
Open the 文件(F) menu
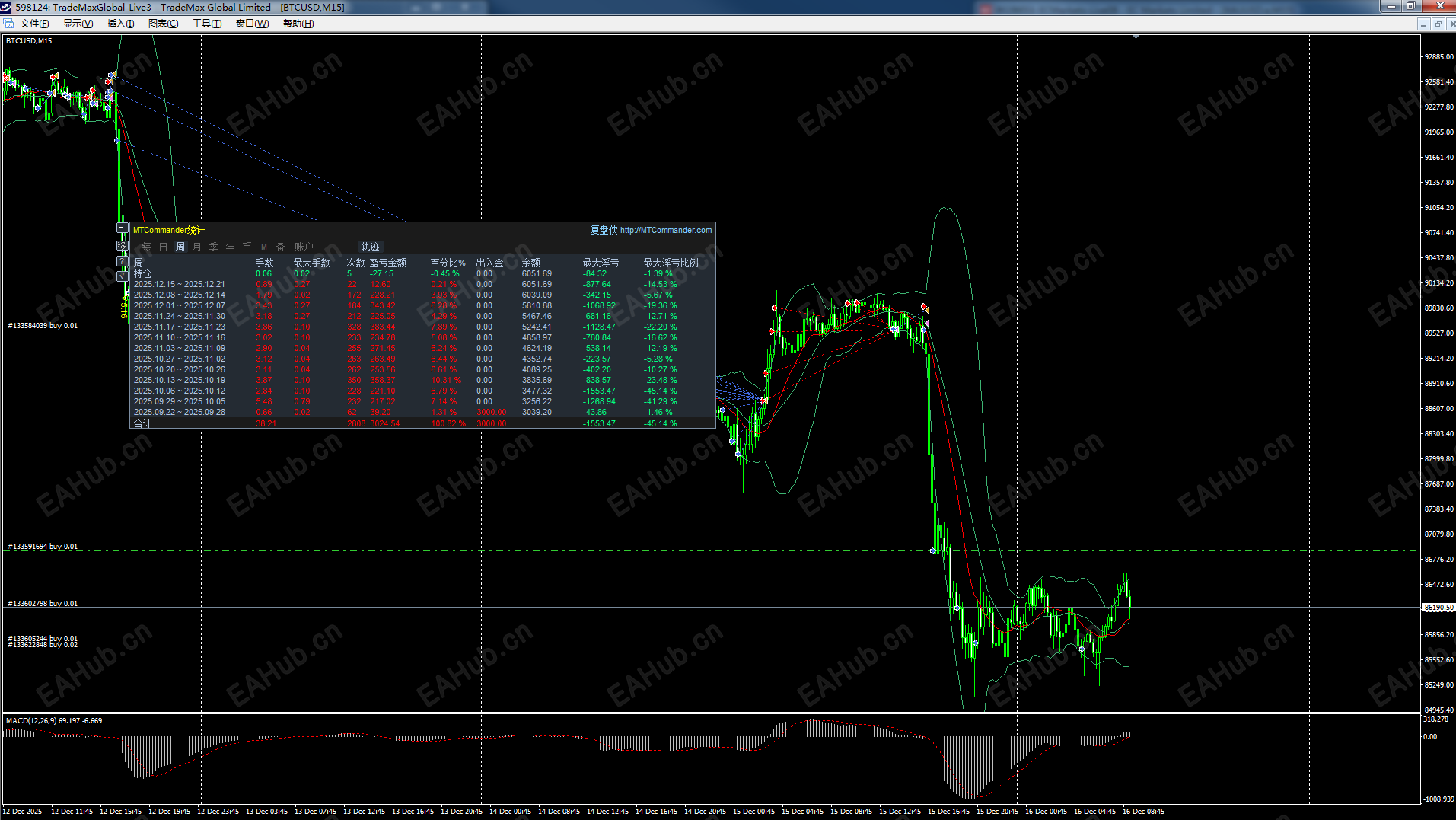click(x=34, y=24)
